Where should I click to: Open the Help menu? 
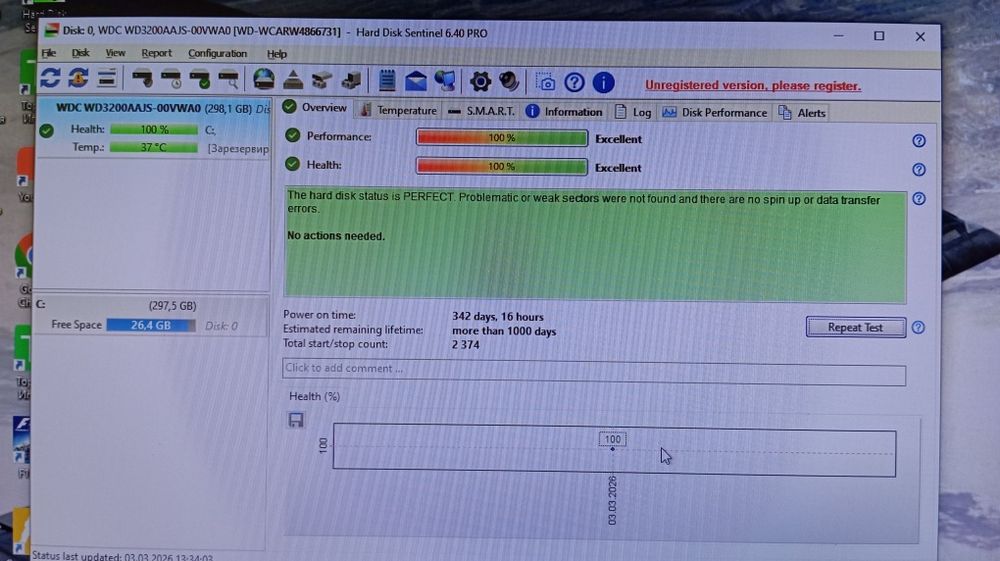coord(277,54)
